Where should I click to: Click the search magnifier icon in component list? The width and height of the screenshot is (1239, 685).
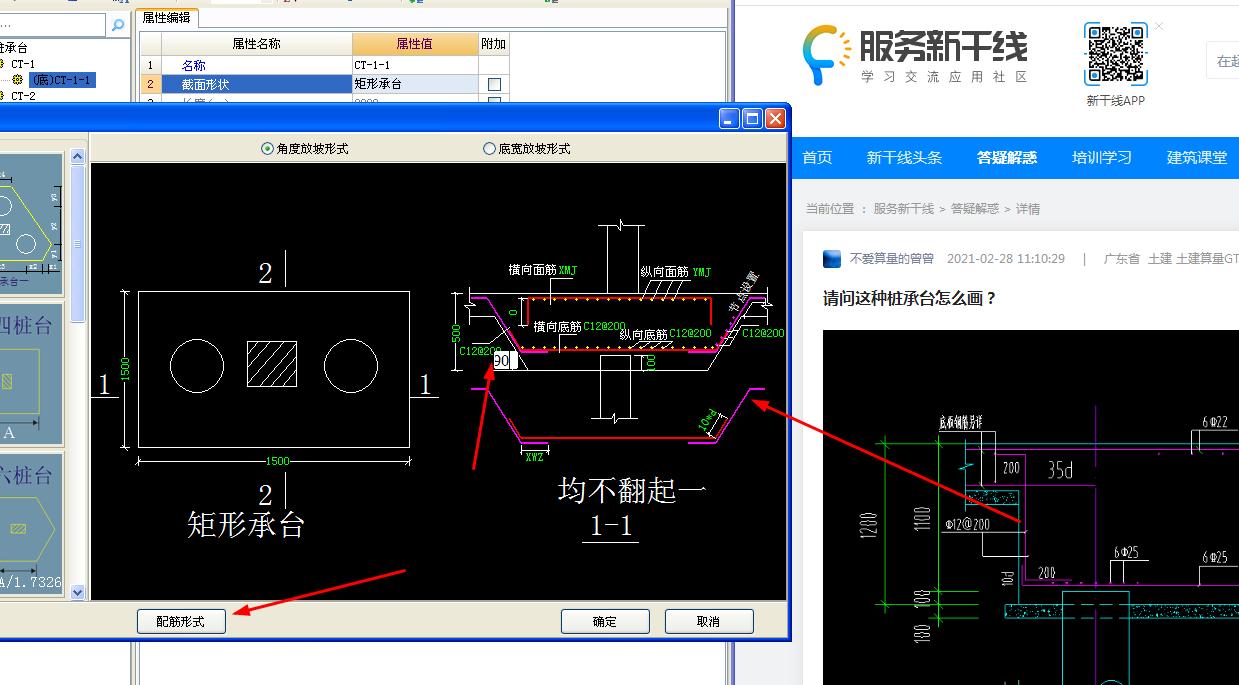[x=117, y=25]
